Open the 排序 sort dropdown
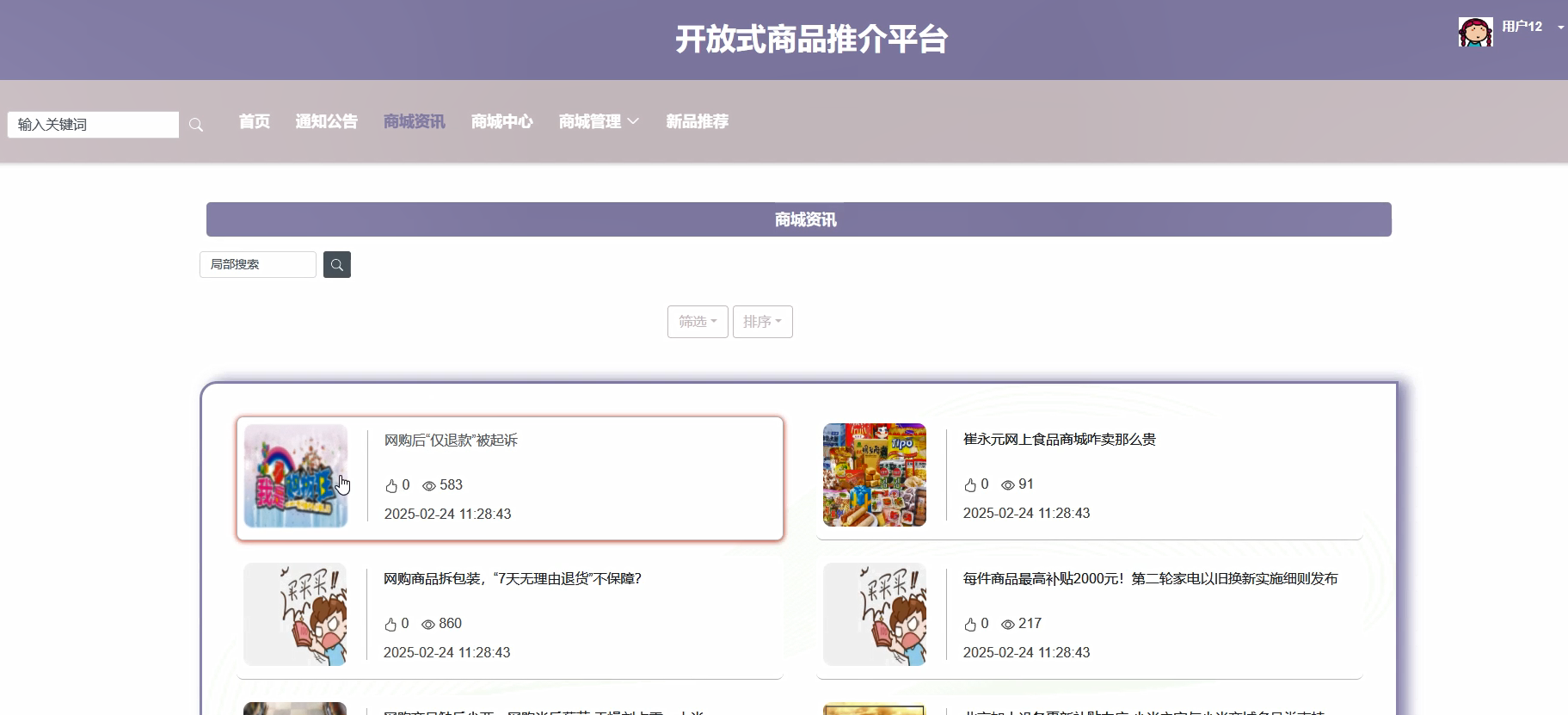This screenshot has width=1568, height=715. pyautogui.click(x=763, y=322)
